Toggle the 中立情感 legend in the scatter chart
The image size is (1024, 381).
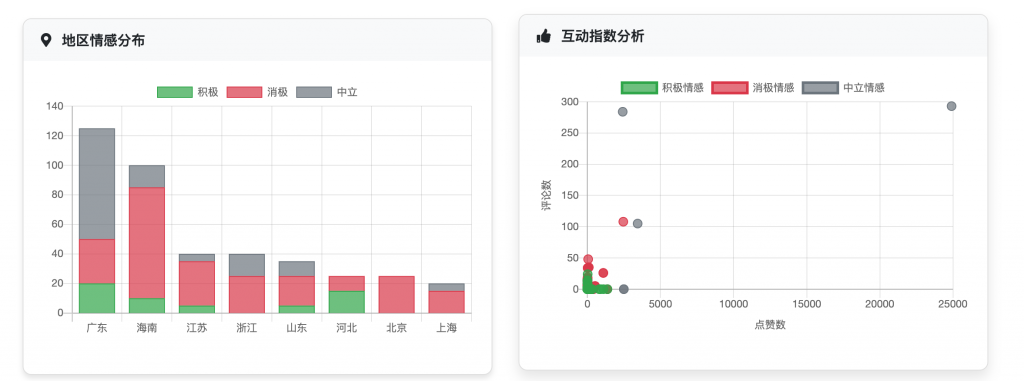843,88
